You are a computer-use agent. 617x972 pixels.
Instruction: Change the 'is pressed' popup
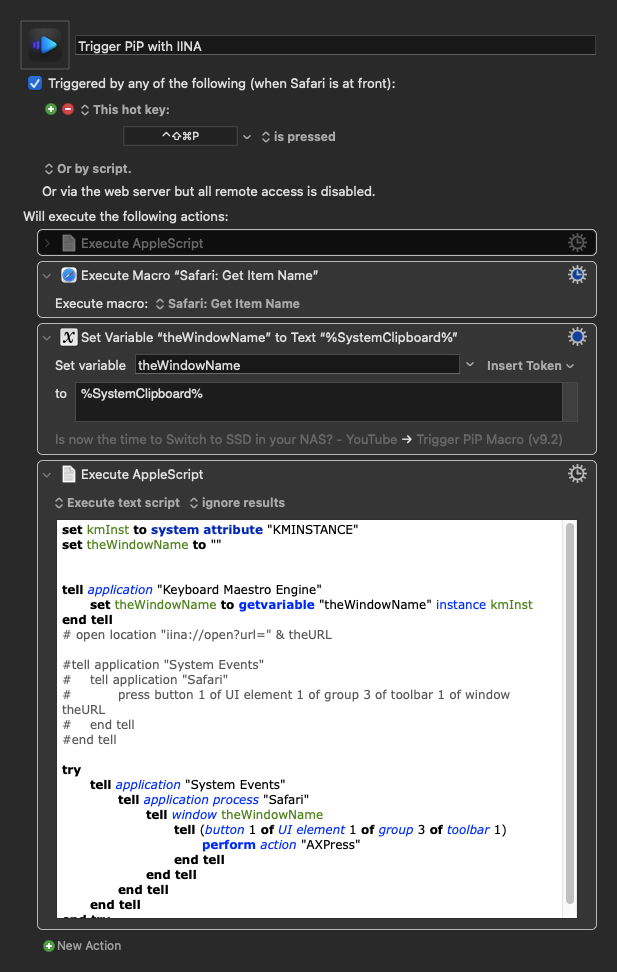click(x=298, y=136)
